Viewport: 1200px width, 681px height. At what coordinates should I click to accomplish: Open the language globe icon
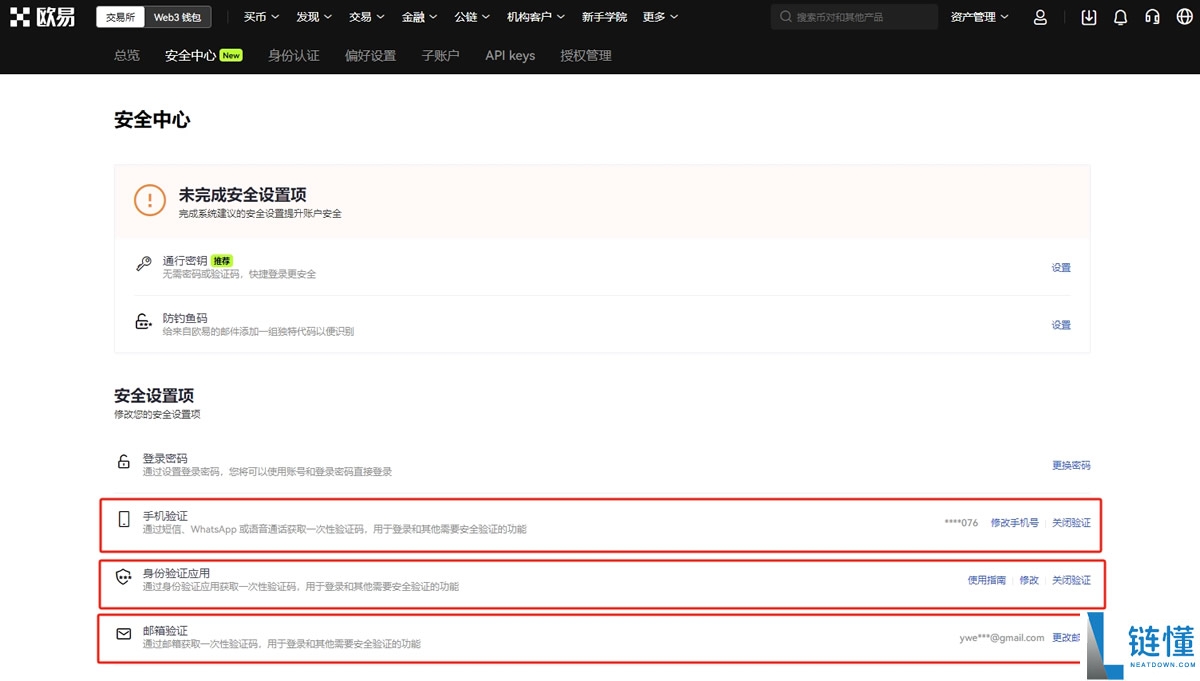click(x=1183, y=17)
